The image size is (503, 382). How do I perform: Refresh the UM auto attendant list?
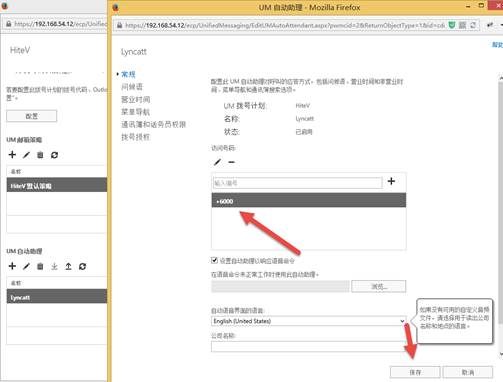[82, 266]
